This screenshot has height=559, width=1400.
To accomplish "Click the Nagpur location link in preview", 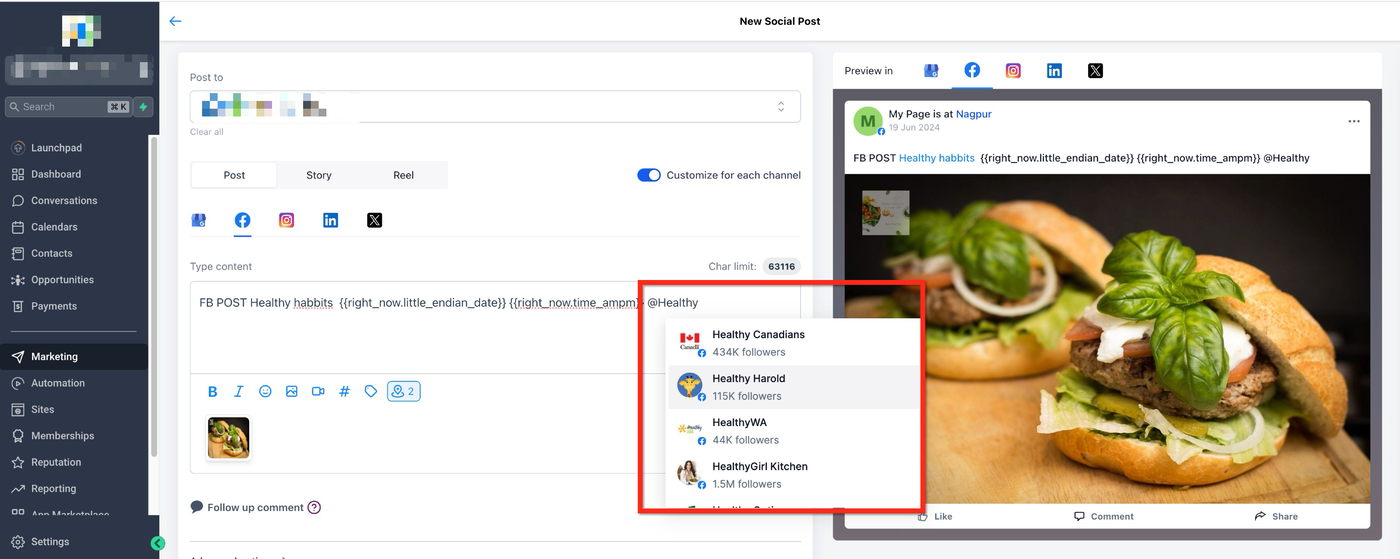I will pos(974,114).
